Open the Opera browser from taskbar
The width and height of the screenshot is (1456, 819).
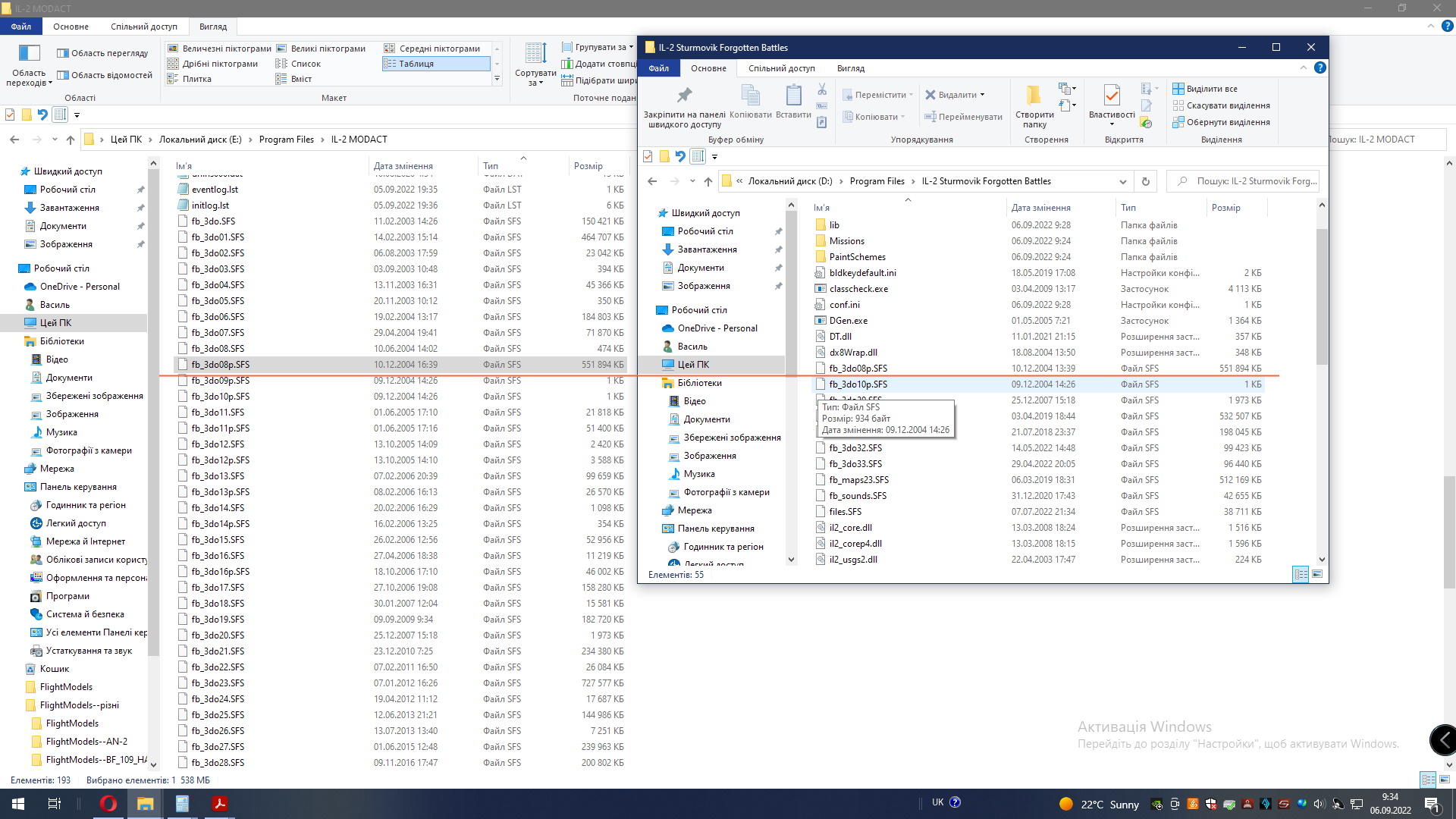click(108, 804)
